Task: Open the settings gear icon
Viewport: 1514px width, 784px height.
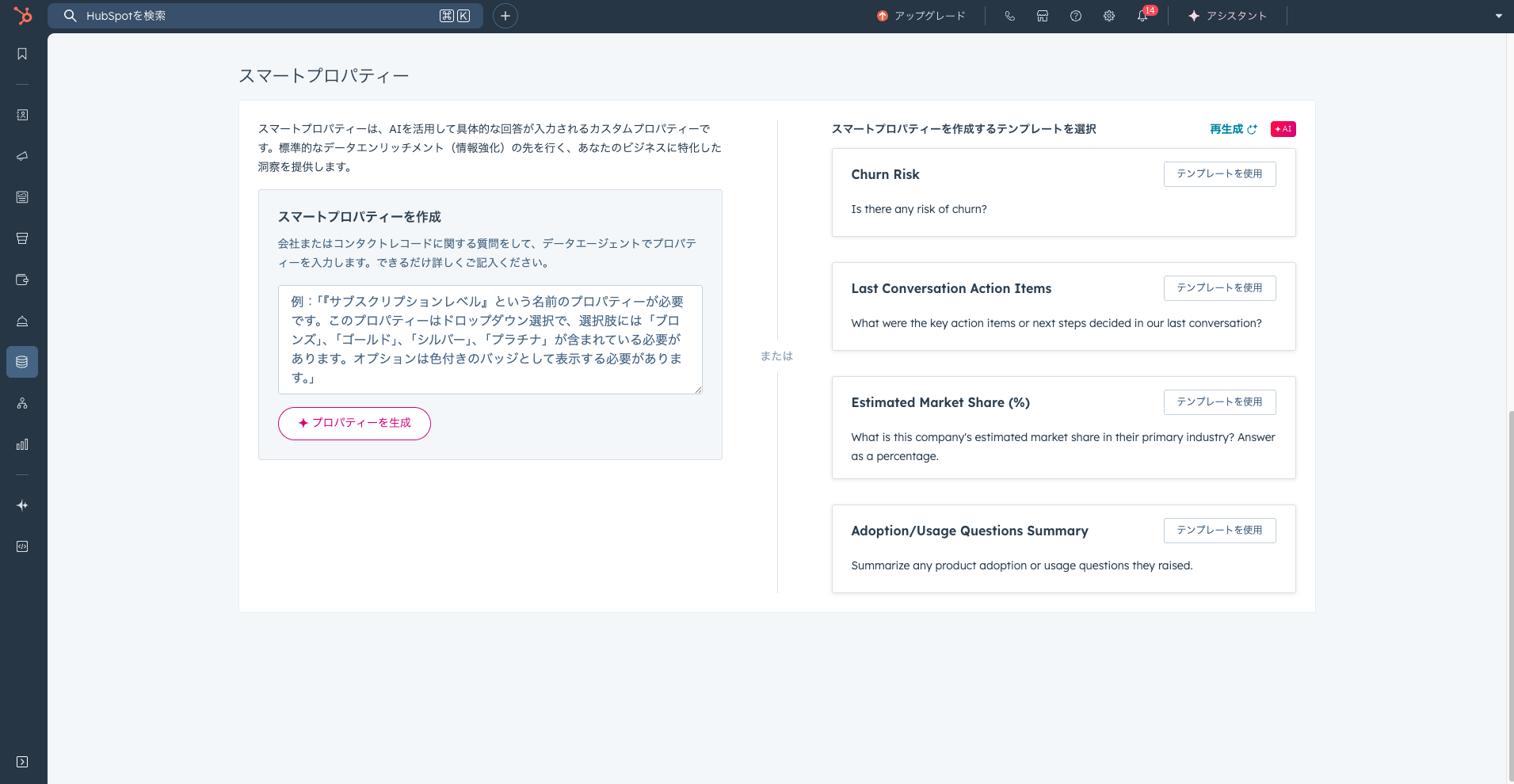Action: click(x=1109, y=16)
